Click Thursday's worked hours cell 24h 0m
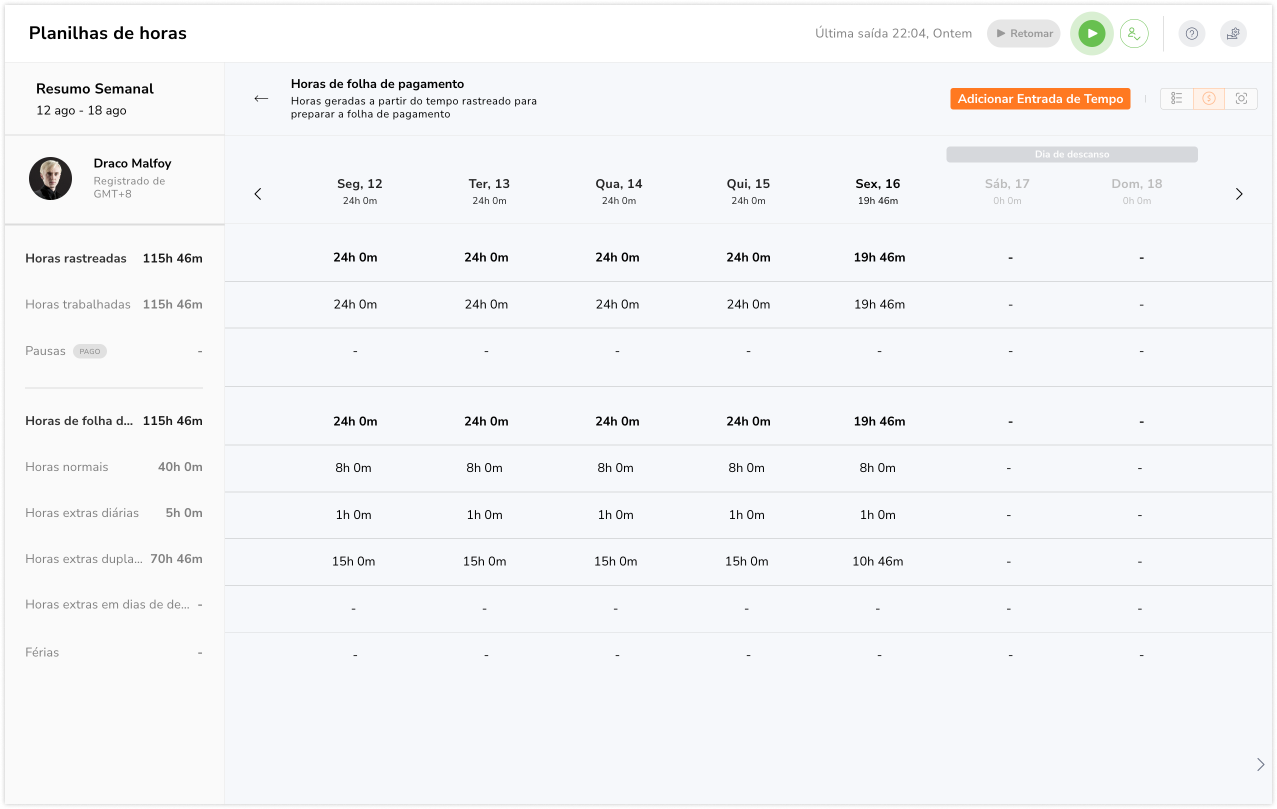Screen dimensions: 1277x809 pos(748,304)
